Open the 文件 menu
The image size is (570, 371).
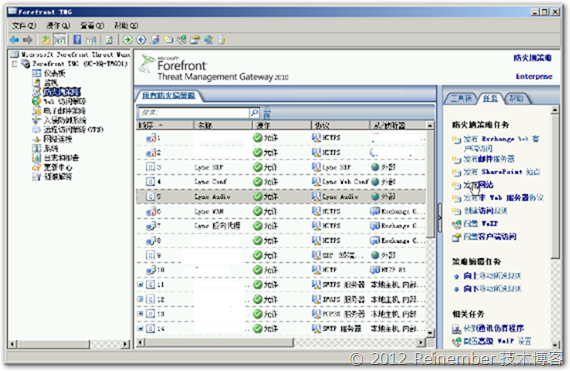(x=24, y=25)
